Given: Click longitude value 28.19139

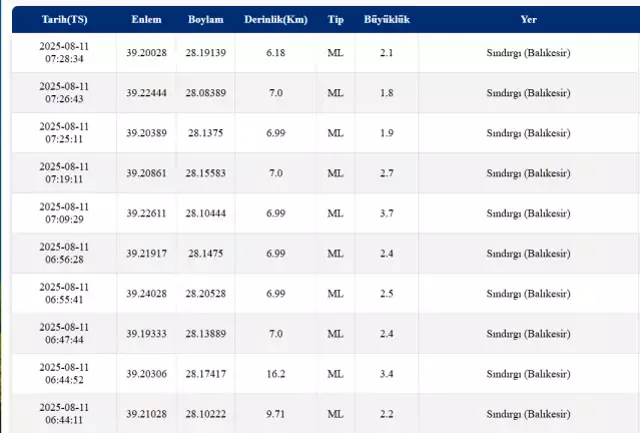Looking at the screenshot, I should point(206,53).
